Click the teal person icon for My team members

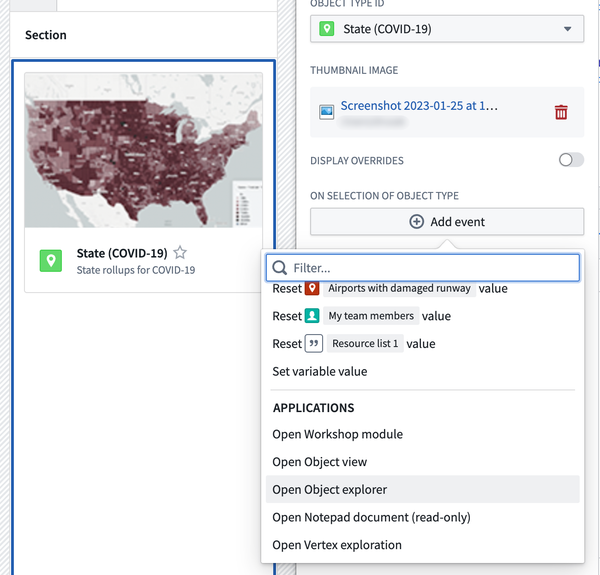312,316
